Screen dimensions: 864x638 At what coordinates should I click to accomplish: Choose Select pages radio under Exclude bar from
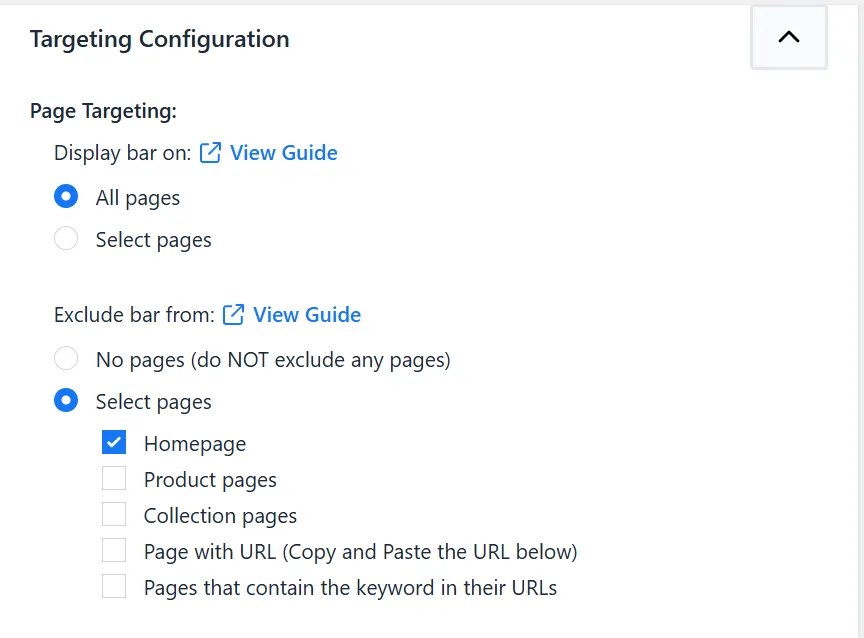click(66, 401)
